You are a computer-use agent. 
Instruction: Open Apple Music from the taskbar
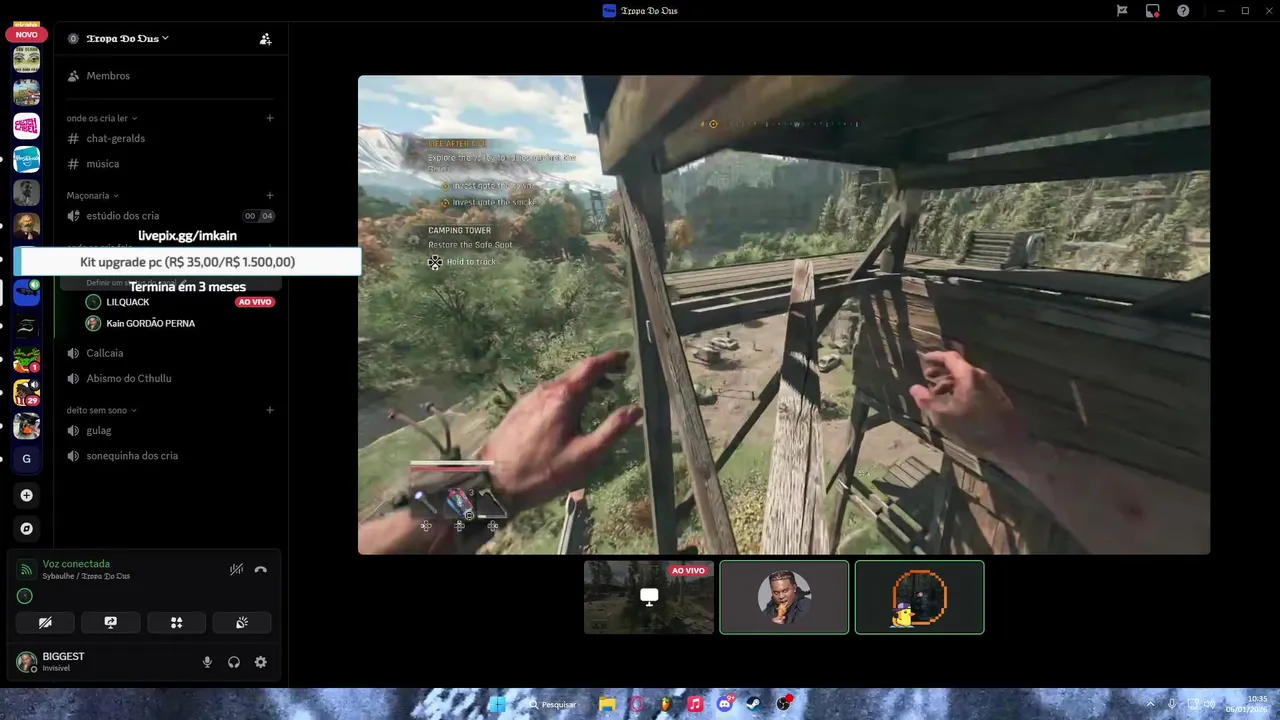coord(695,704)
